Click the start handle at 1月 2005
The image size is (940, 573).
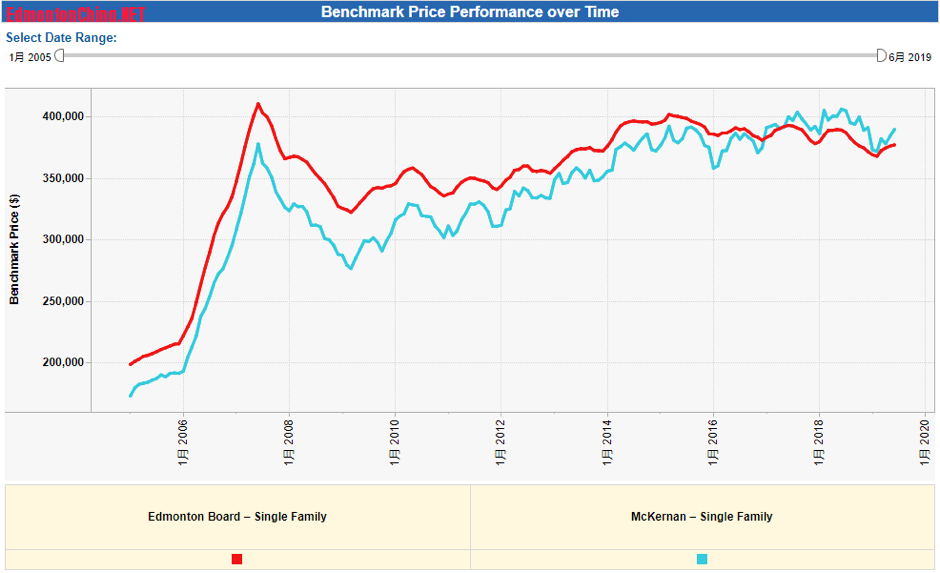pyautogui.click(x=59, y=56)
